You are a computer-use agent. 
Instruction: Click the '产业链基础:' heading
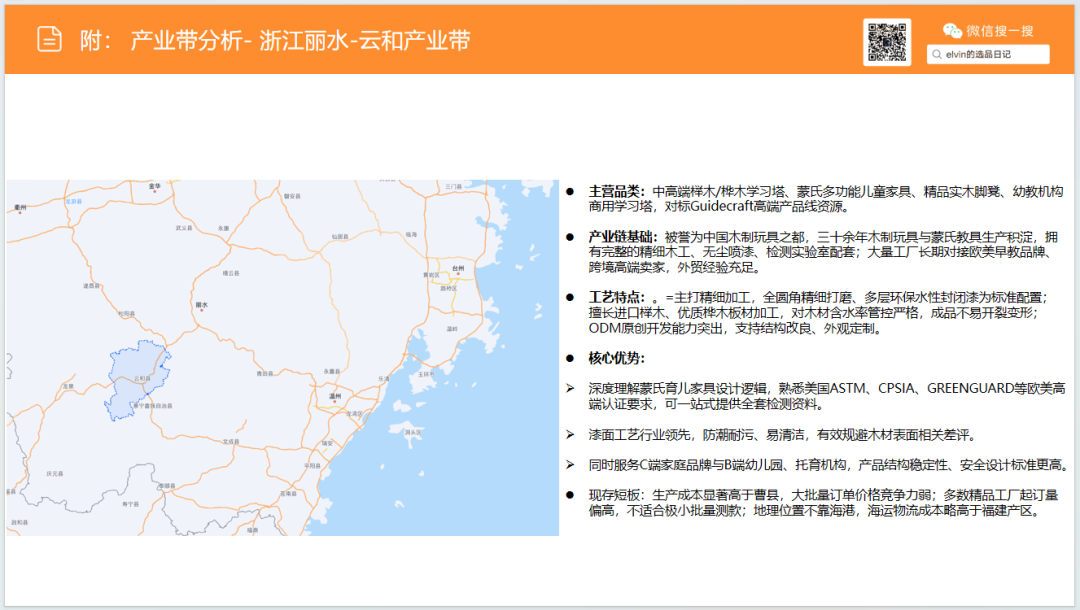[x=623, y=237]
